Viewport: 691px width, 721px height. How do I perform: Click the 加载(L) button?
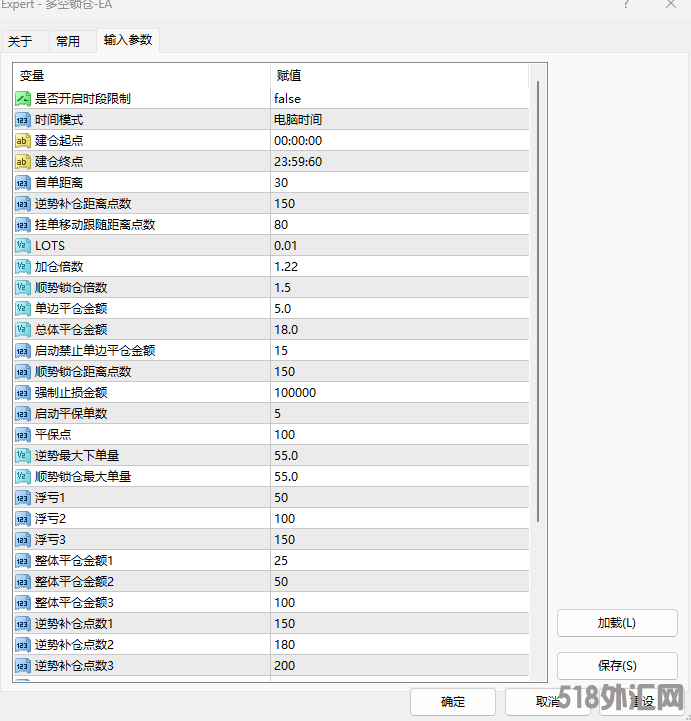pyautogui.click(x=617, y=623)
